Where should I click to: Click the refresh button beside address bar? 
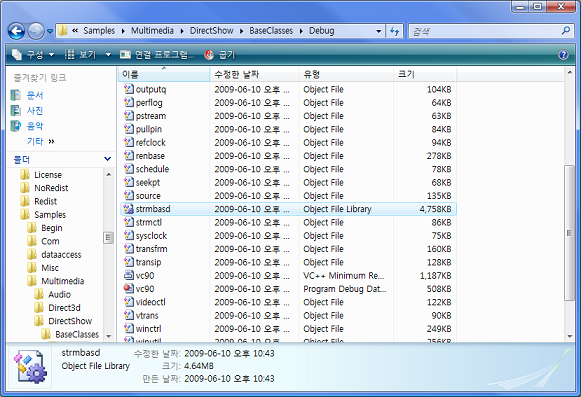click(395, 31)
